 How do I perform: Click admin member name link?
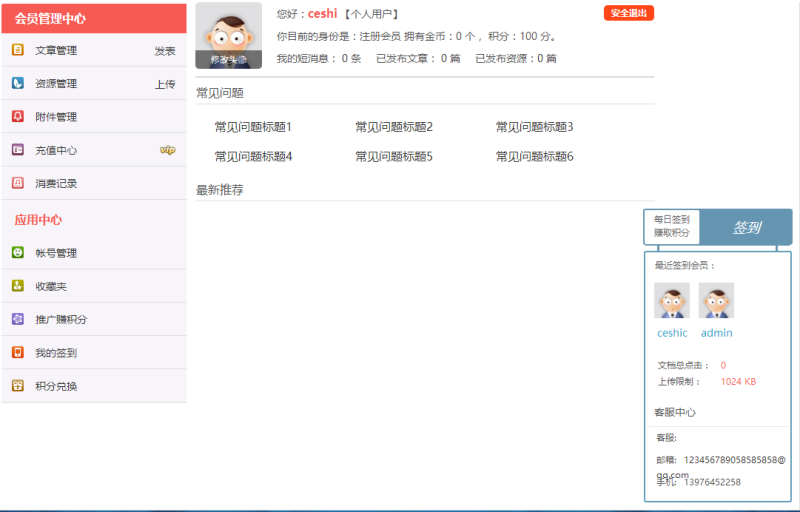click(x=716, y=333)
